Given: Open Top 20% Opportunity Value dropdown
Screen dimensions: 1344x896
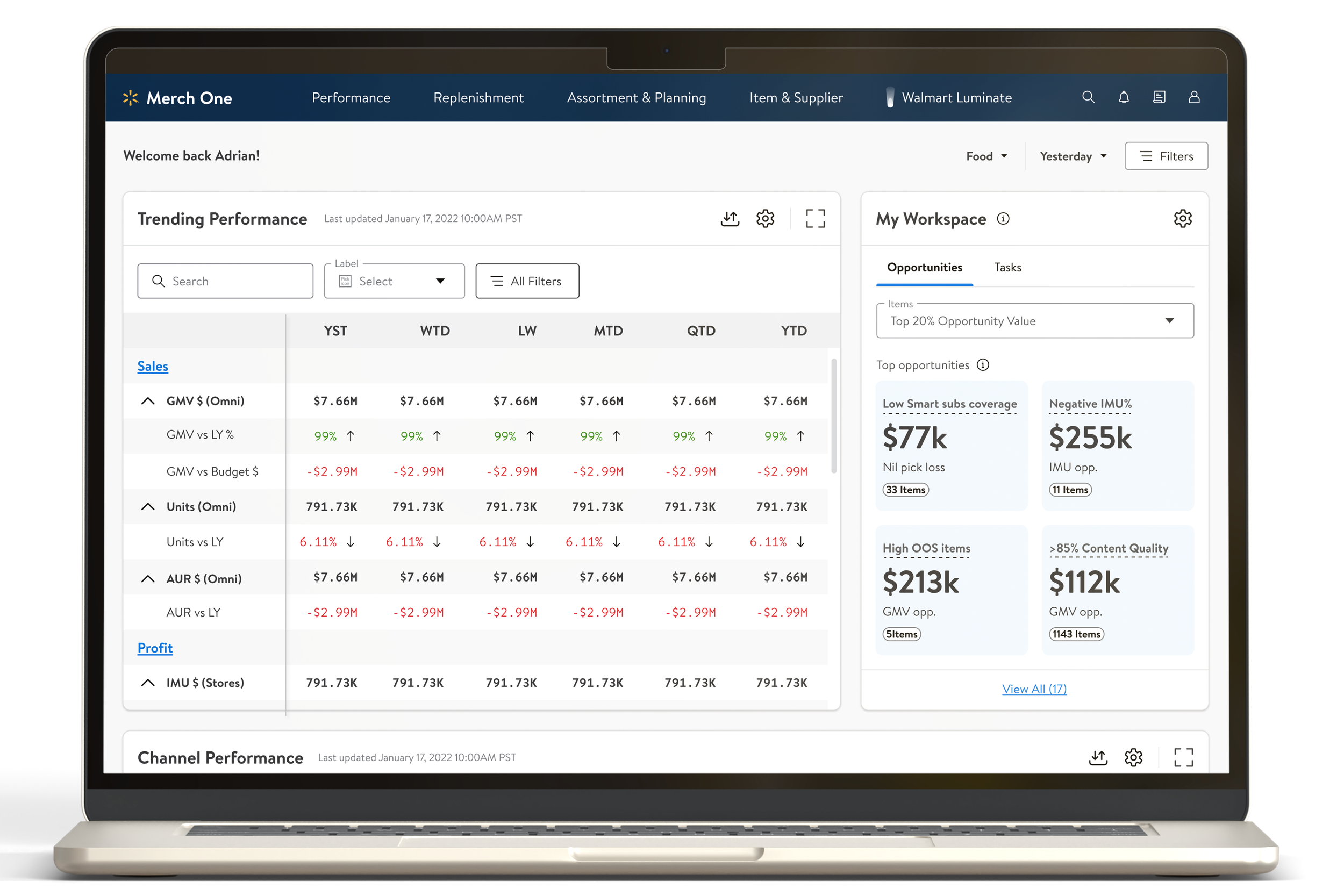Looking at the screenshot, I should pos(1034,320).
